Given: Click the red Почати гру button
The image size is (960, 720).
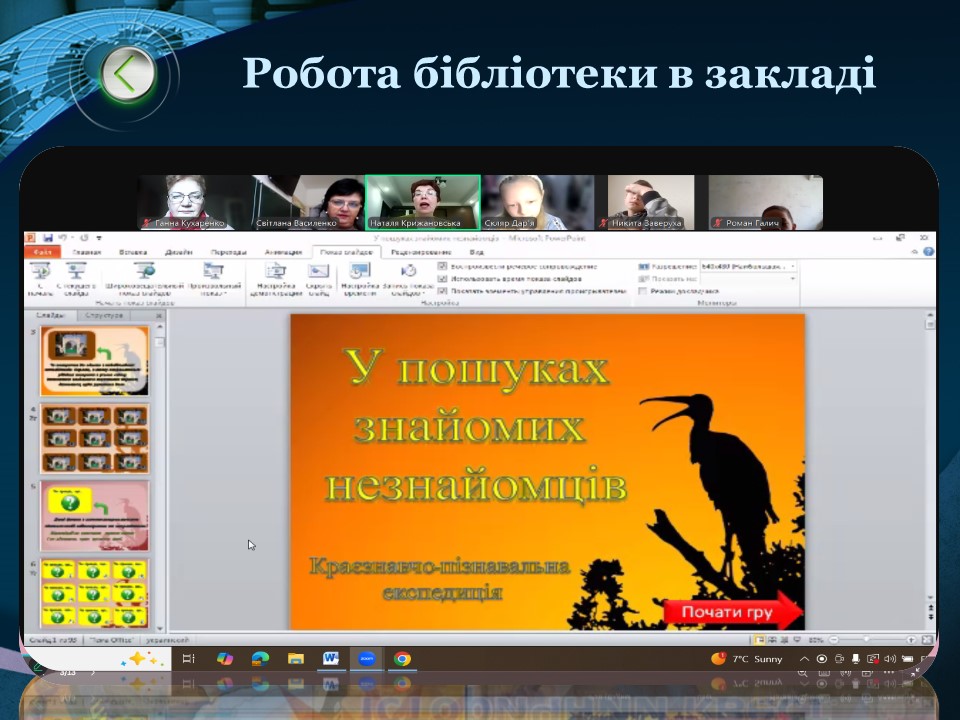Looking at the screenshot, I should click(x=733, y=612).
